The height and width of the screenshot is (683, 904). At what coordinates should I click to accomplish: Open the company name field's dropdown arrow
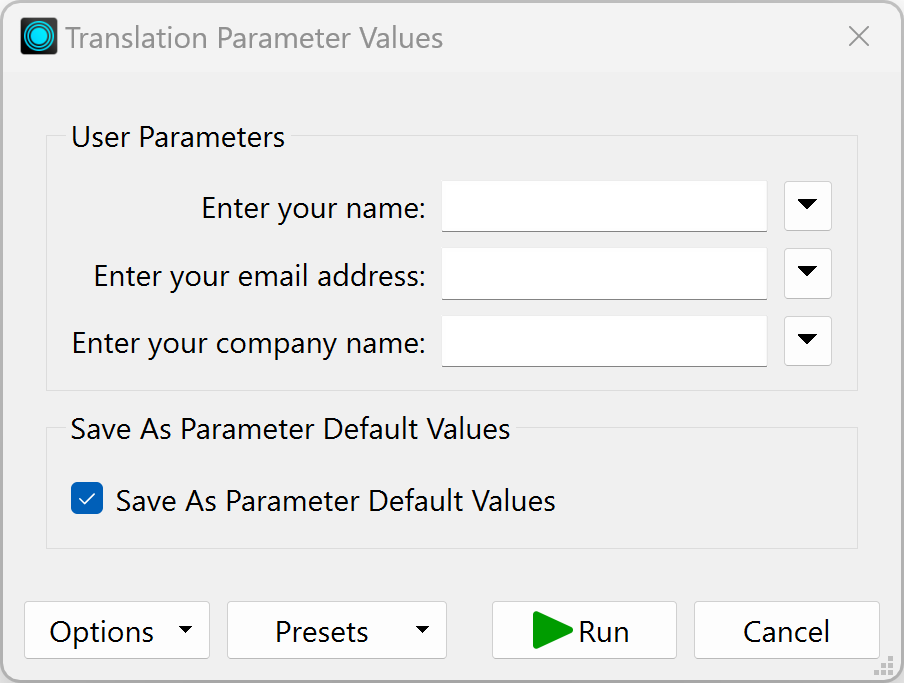(x=807, y=341)
